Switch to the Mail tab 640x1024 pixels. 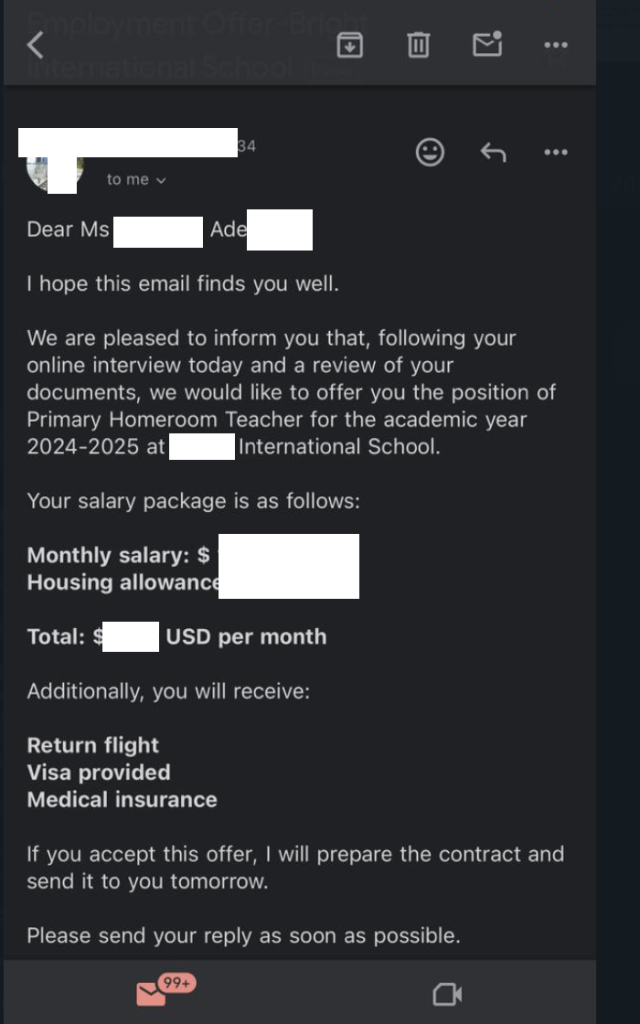pos(151,993)
